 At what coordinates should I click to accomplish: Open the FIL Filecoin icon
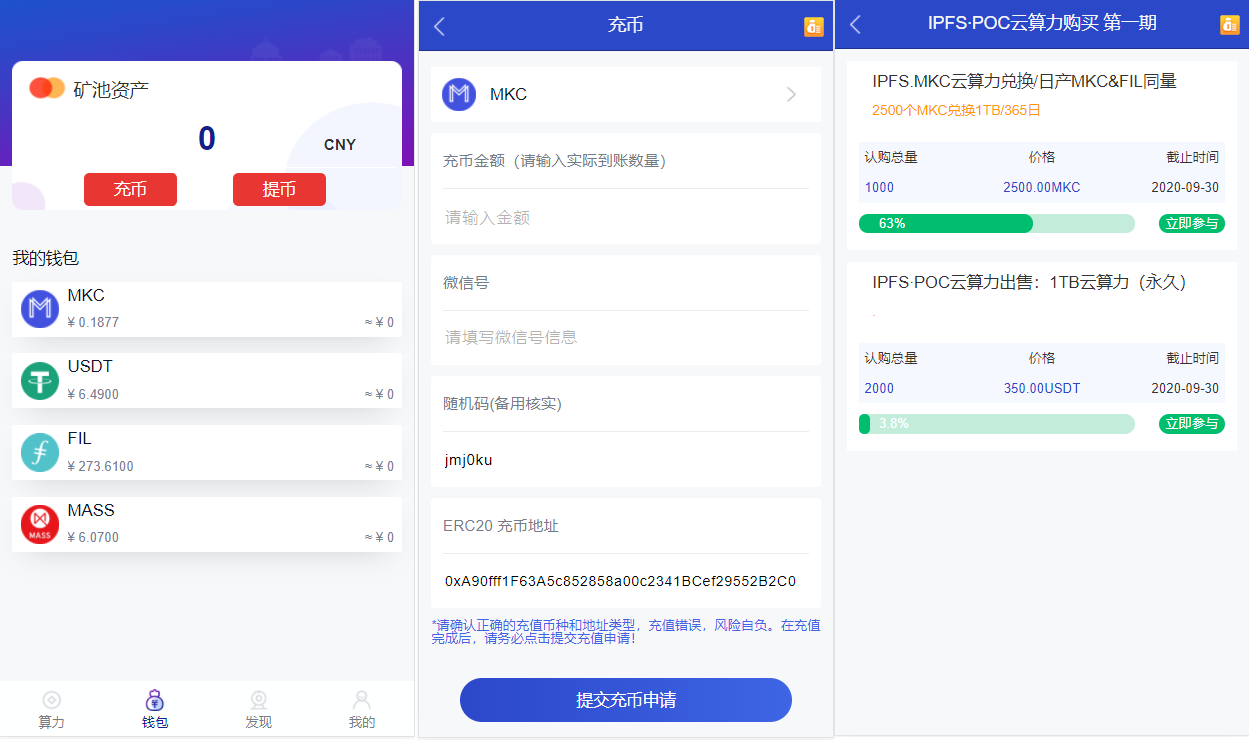[40, 453]
